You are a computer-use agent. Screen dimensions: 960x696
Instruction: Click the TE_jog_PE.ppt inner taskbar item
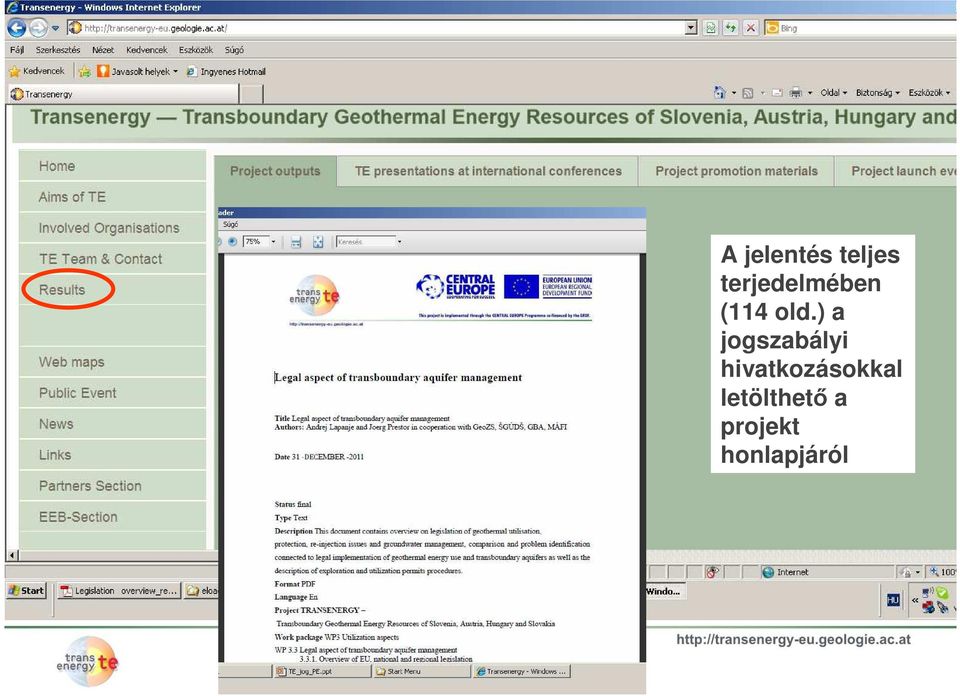click(321, 672)
